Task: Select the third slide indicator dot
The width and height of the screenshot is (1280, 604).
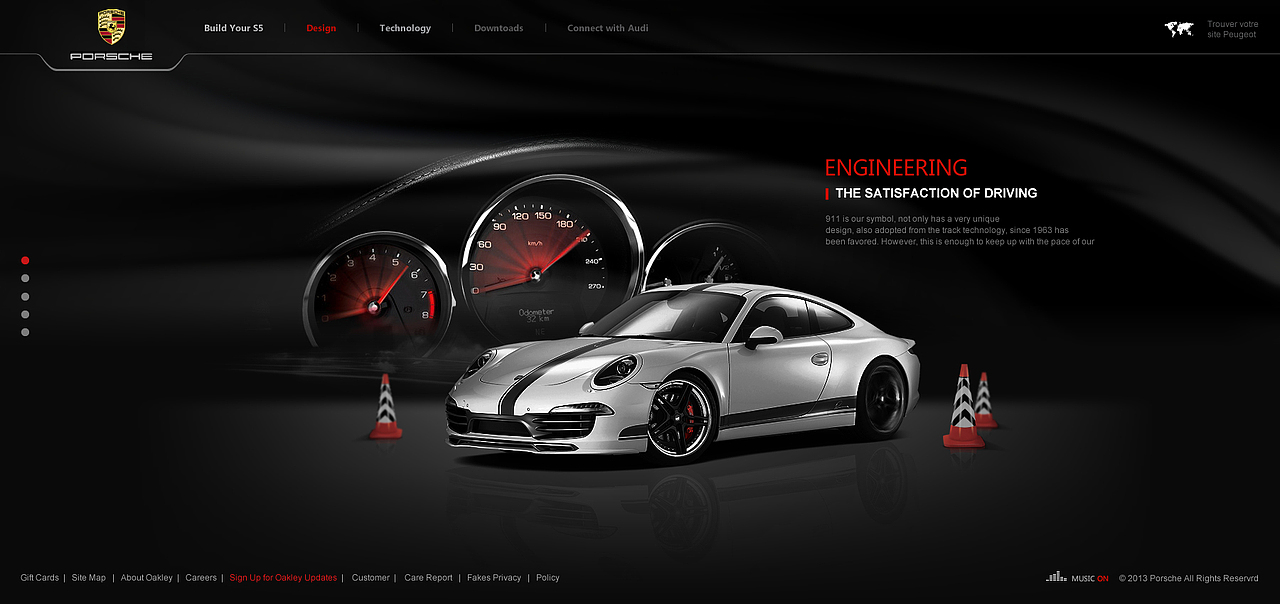Action: [25, 296]
